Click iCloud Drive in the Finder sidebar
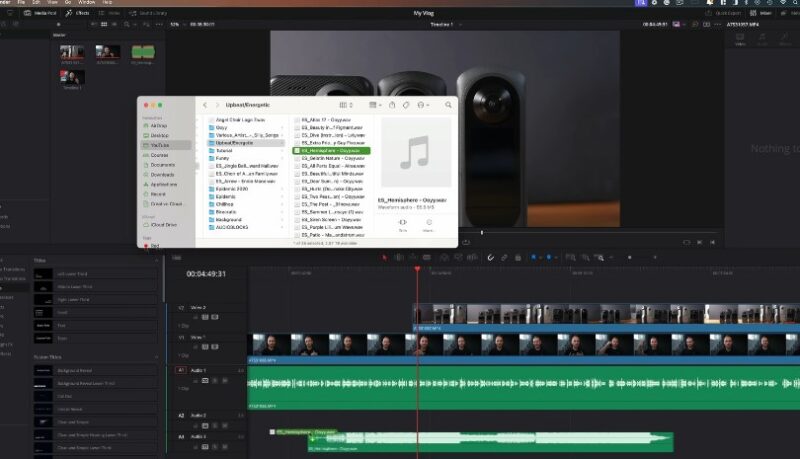This screenshot has width=800, height=459. click(163, 224)
